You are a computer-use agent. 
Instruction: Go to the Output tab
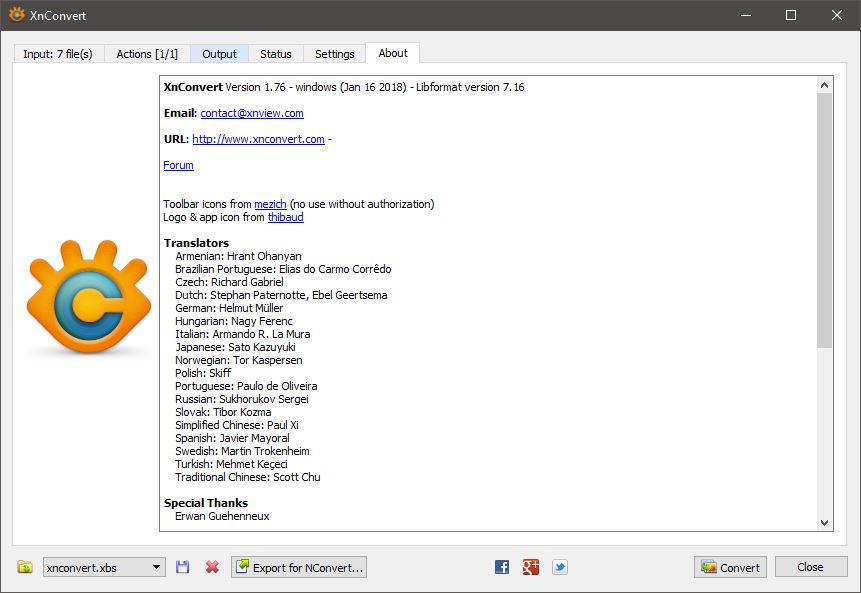click(x=219, y=54)
